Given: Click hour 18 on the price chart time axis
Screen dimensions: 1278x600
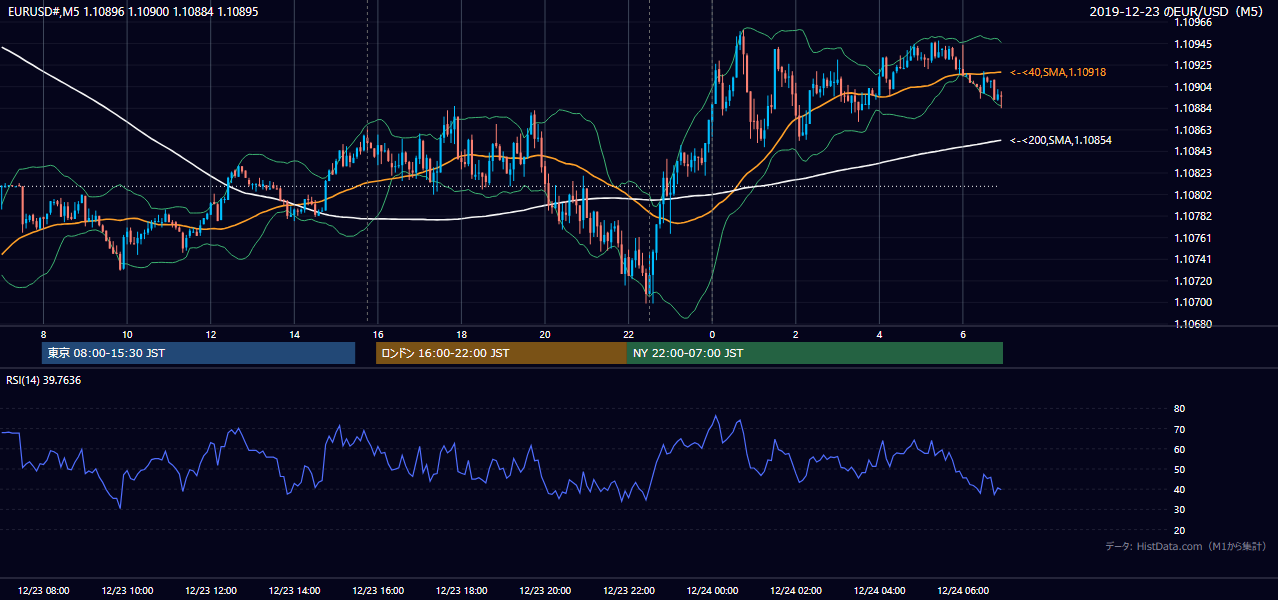Looking at the screenshot, I should click(x=461, y=334).
